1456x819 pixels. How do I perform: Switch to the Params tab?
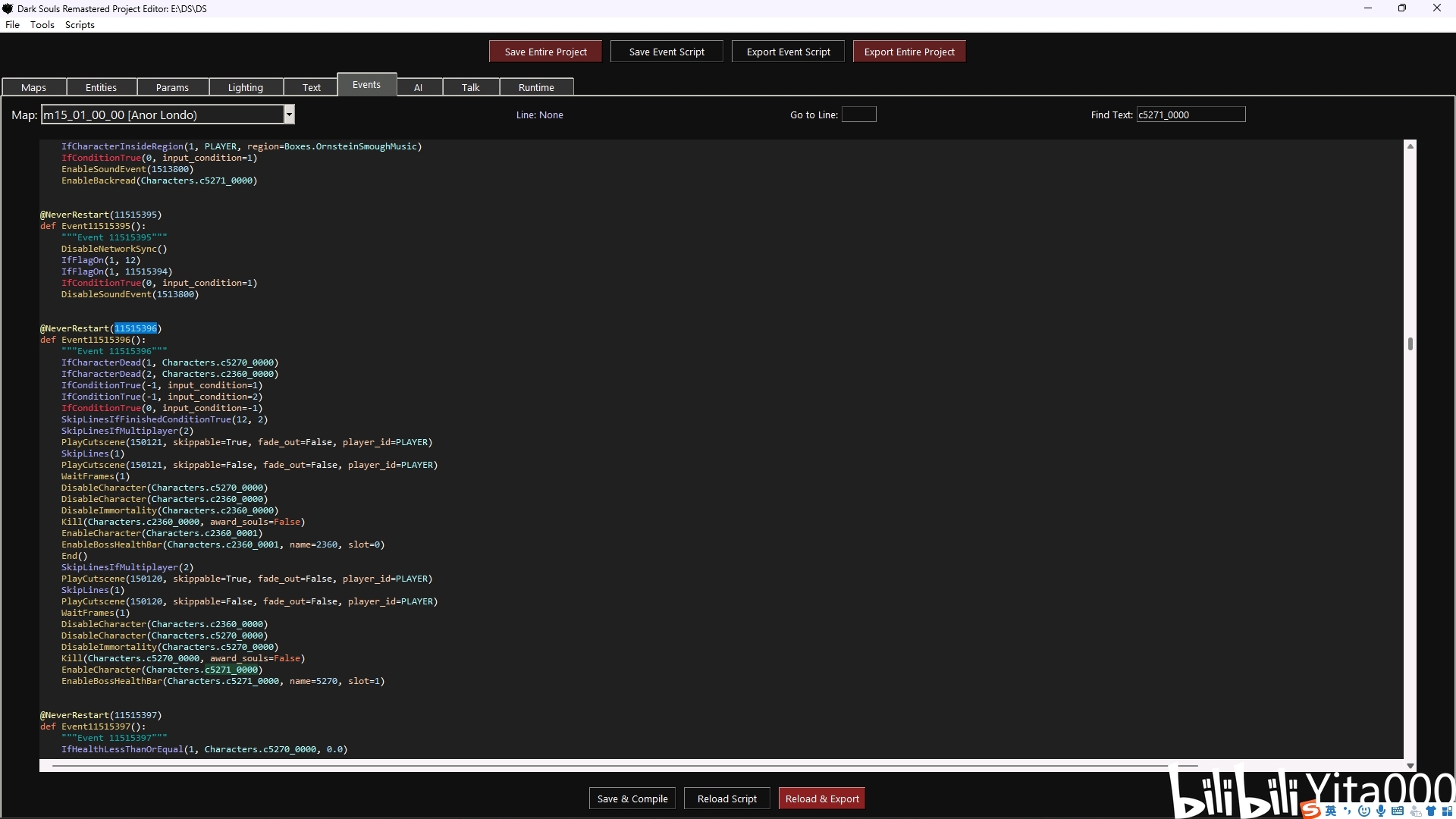point(172,87)
